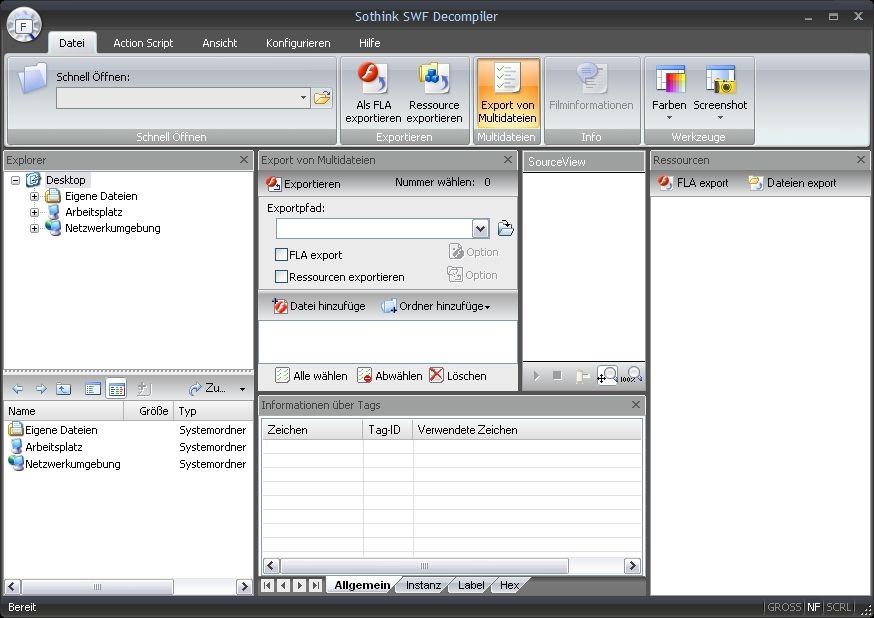
Task: Open the Exportpfad dropdown arrow
Action: (480, 228)
